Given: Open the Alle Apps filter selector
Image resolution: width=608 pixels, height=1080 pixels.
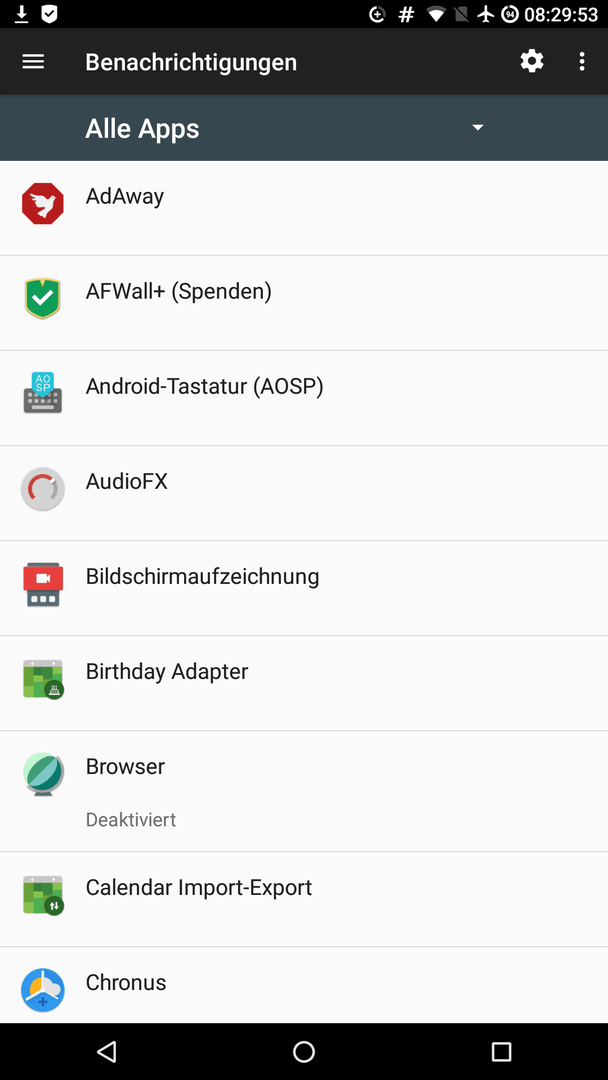Looking at the screenshot, I should coord(286,128).
